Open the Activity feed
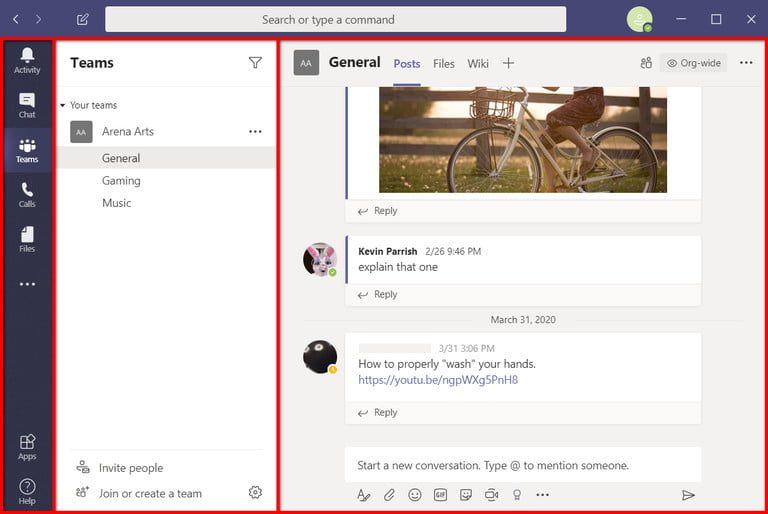This screenshot has height=514, width=768. click(27, 61)
